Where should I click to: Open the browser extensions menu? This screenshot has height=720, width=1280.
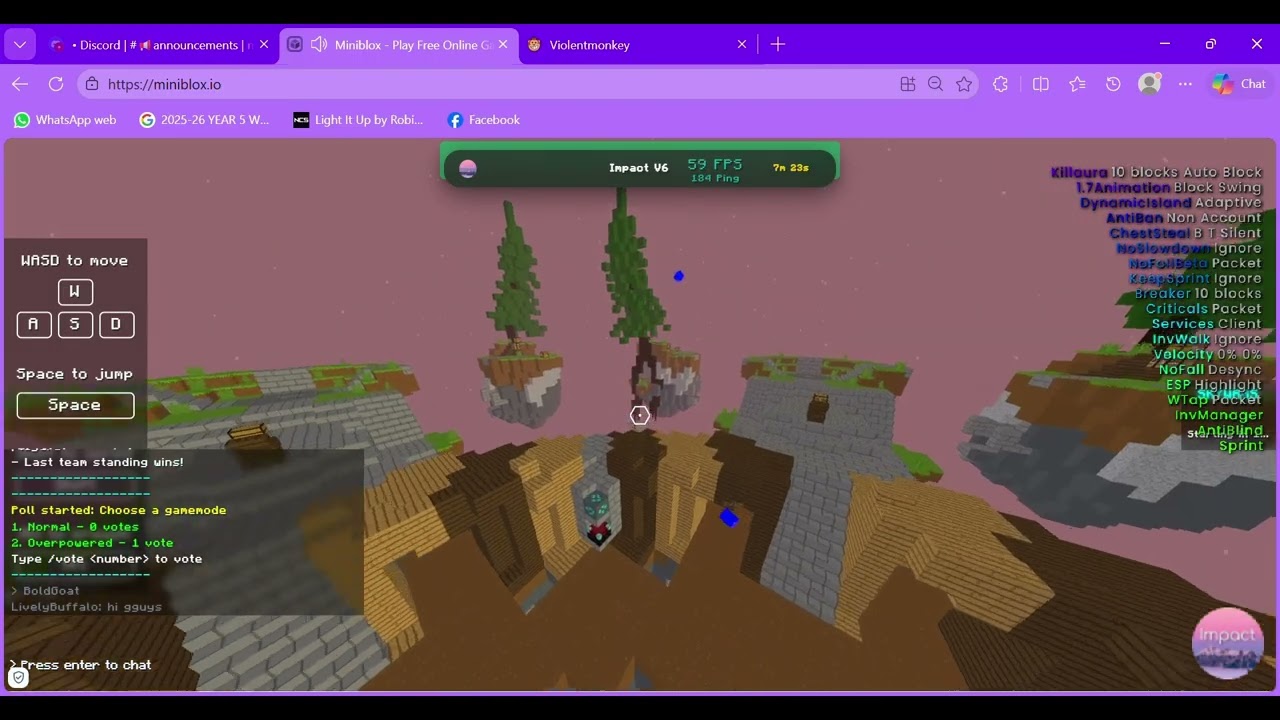pos(1001,85)
